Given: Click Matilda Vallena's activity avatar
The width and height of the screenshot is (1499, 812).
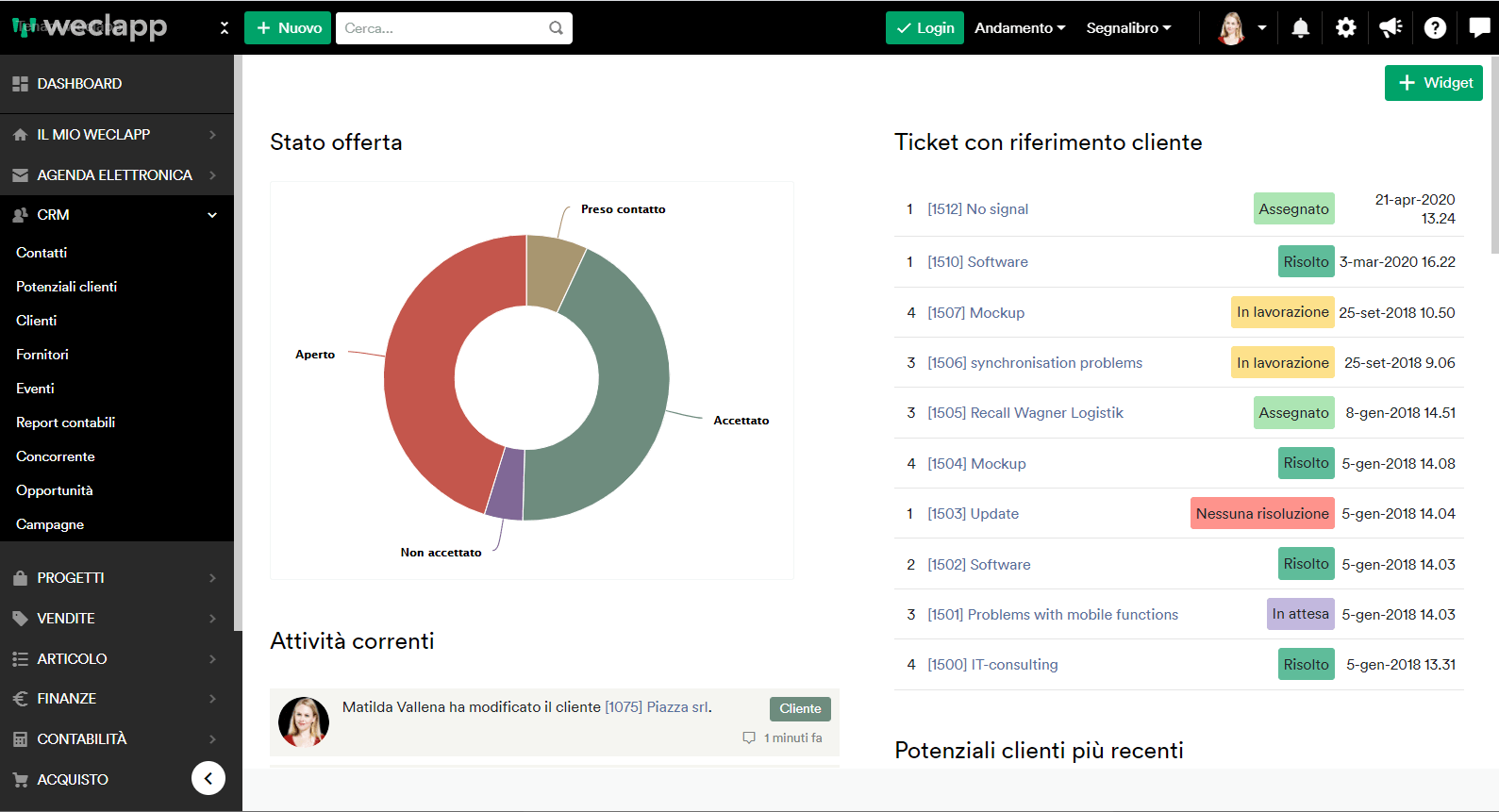Looking at the screenshot, I should pos(304,721).
